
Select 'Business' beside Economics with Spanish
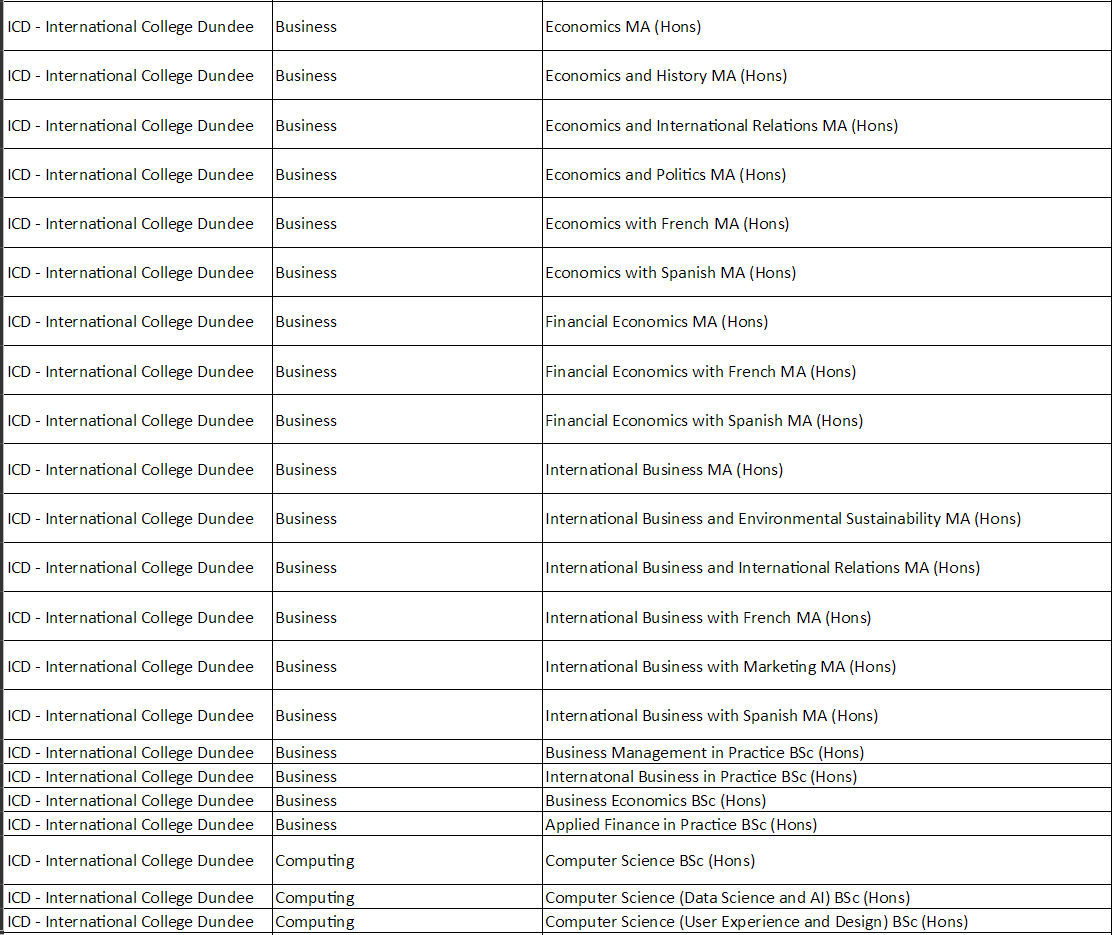(x=306, y=272)
